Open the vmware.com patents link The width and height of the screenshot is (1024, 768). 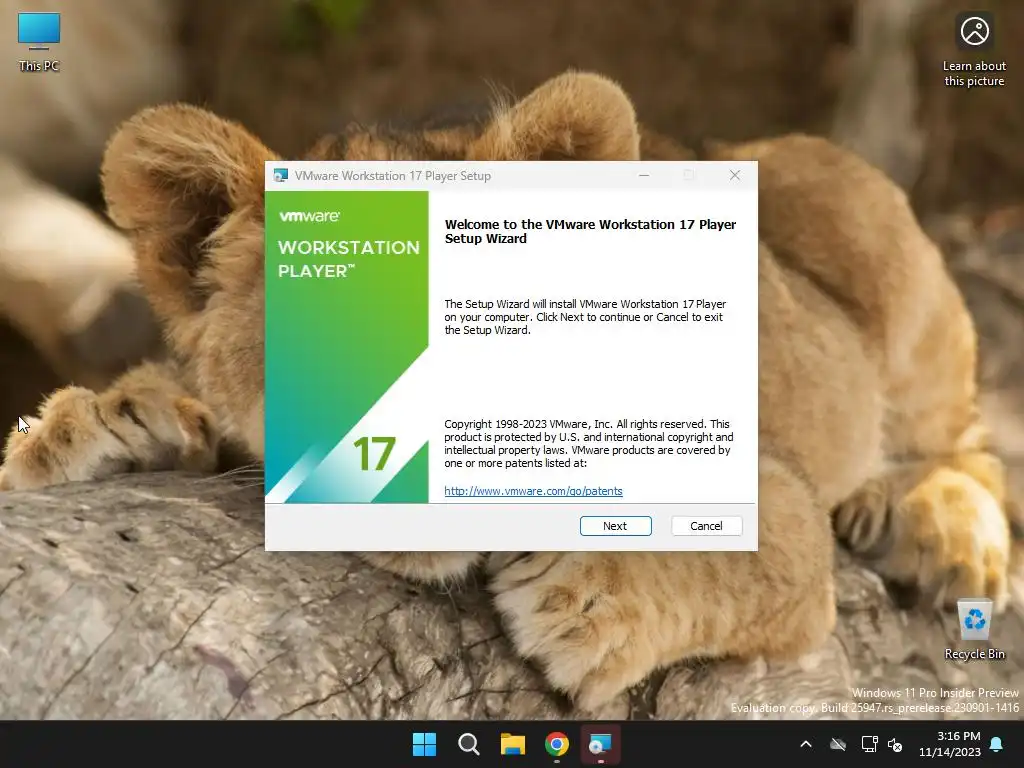click(x=533, y=491)
